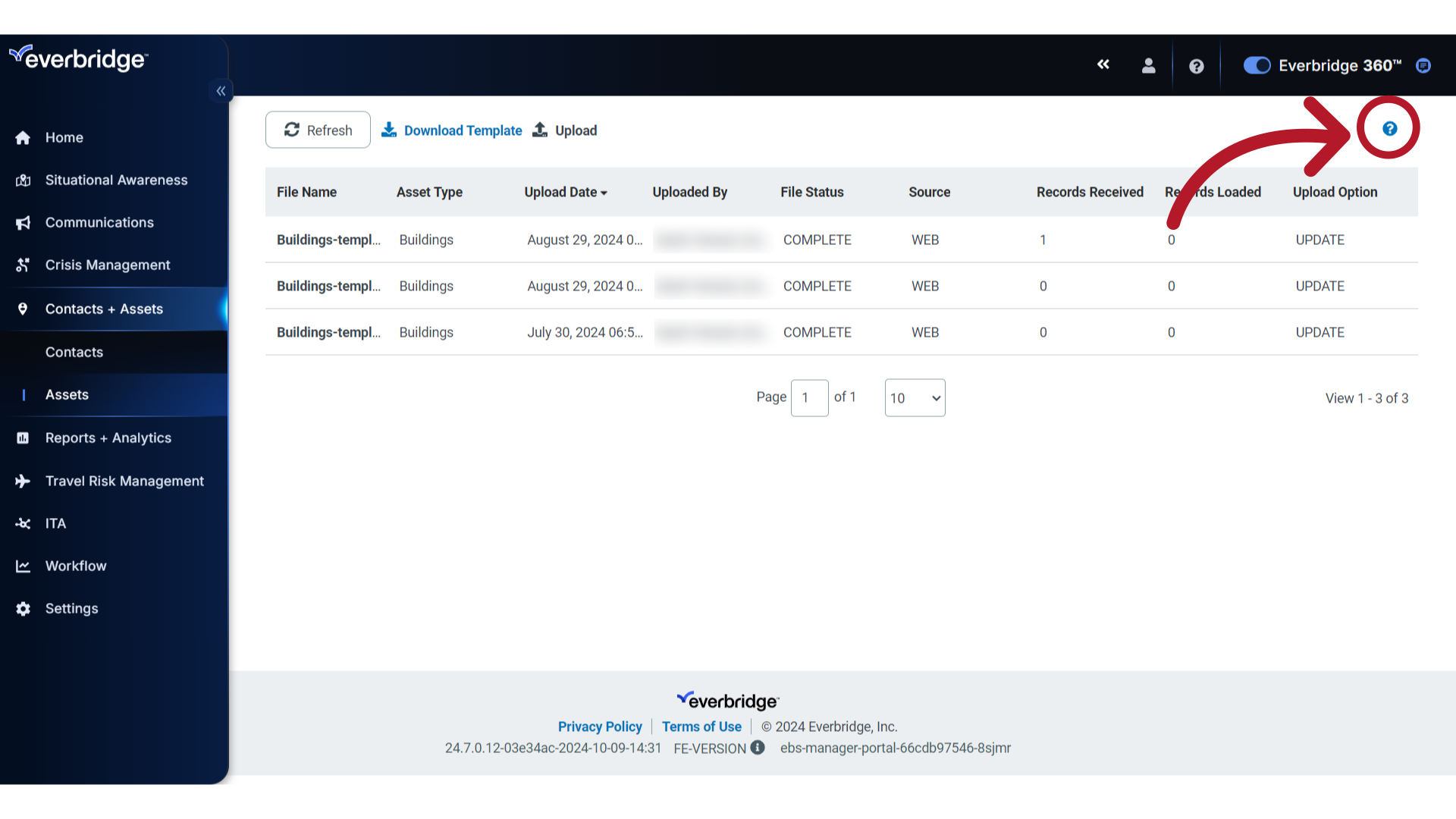Open Workflow menu item

pos(76,566)
